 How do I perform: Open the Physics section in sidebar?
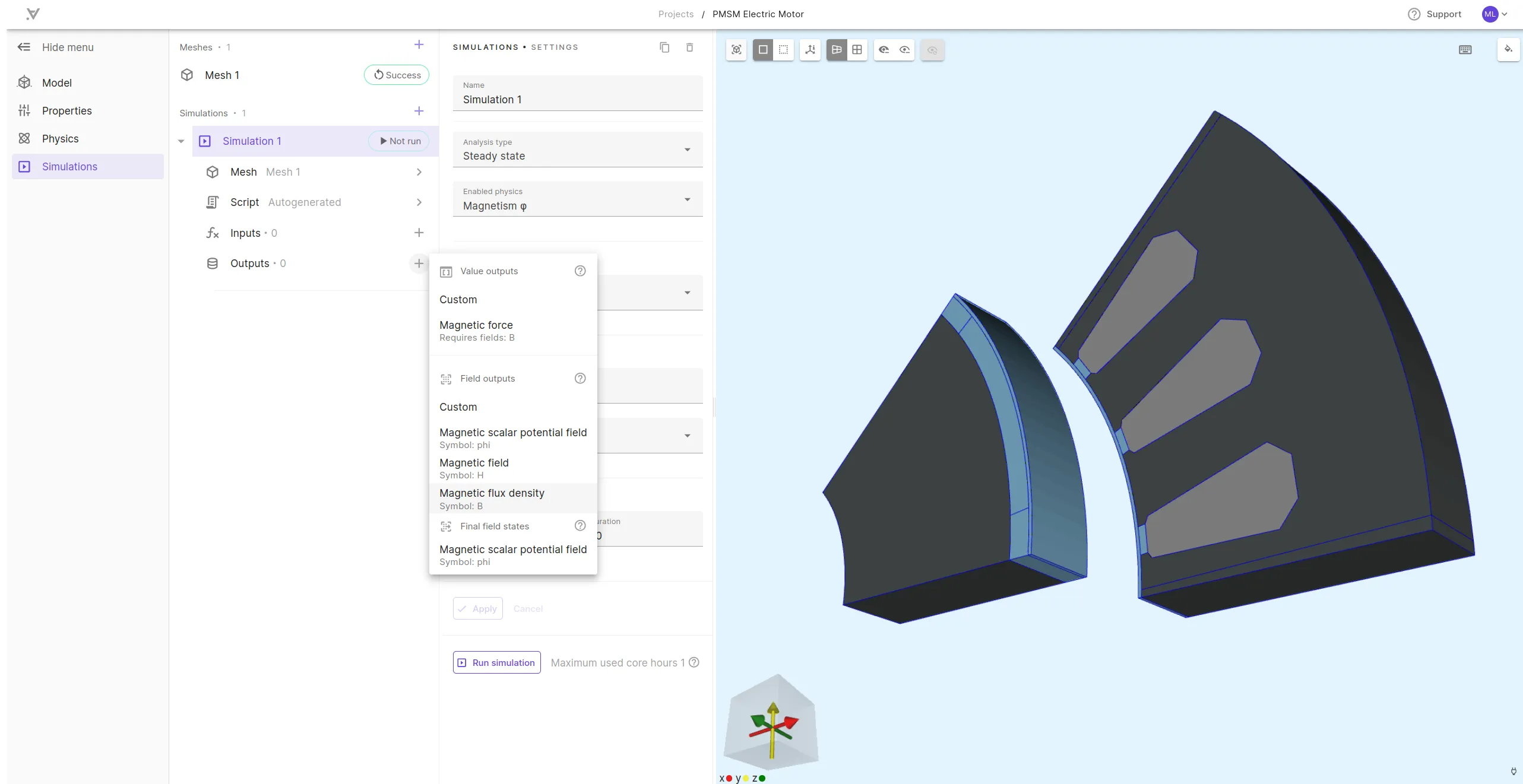pyautogui.click(x=88, y=138)
